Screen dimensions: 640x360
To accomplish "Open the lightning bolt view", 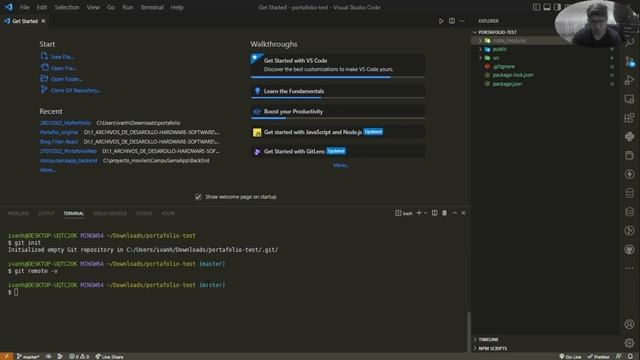I will click(x=629, y=174).
